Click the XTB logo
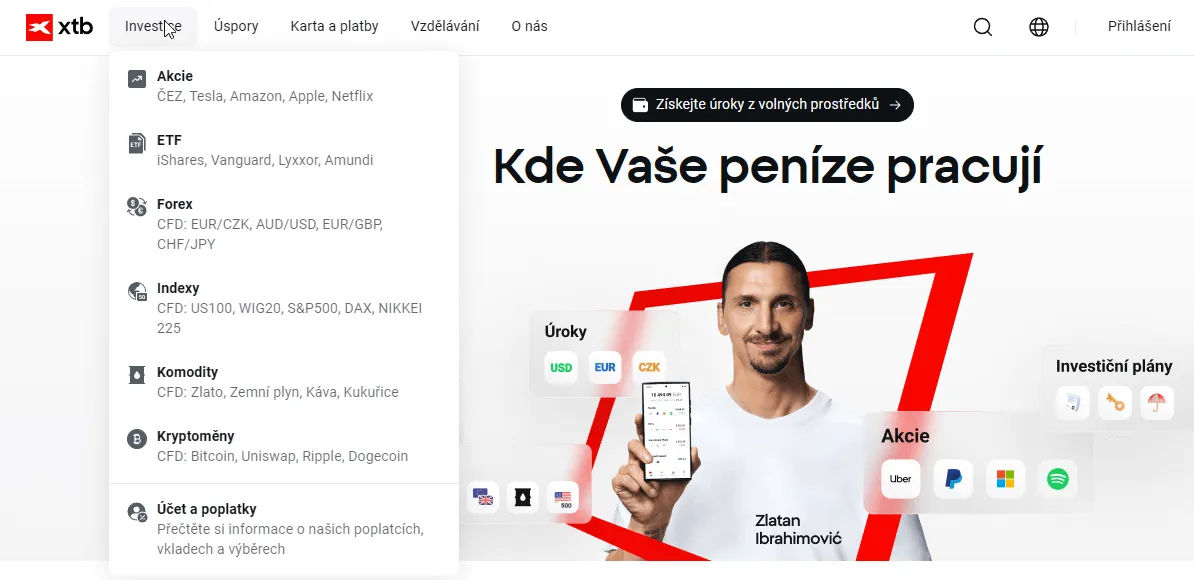This screenshot has height=580, width=1194. pos(59,27)
